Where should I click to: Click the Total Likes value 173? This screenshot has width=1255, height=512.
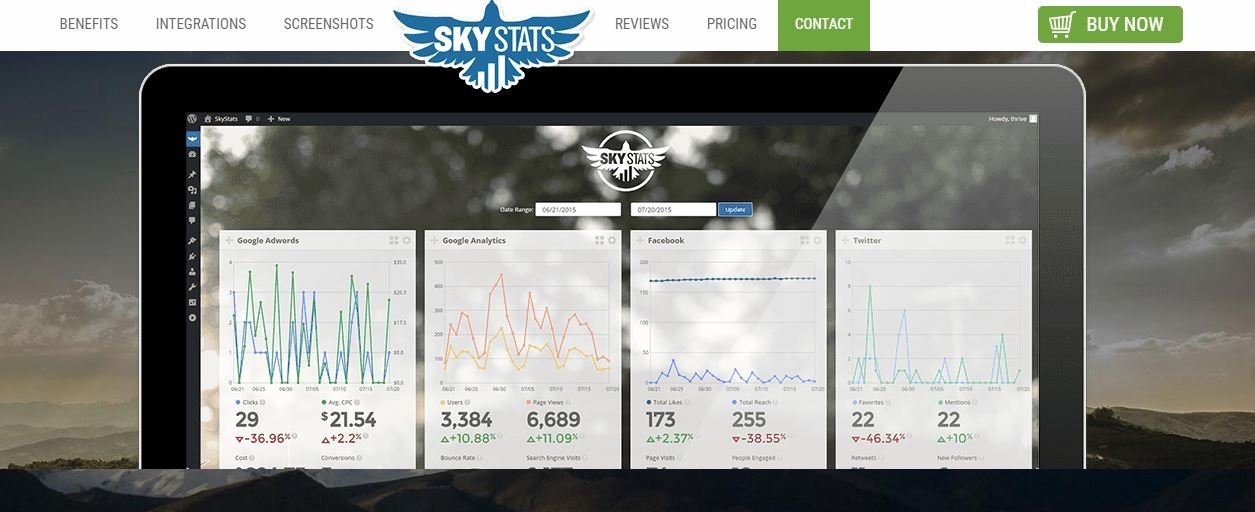661,420
